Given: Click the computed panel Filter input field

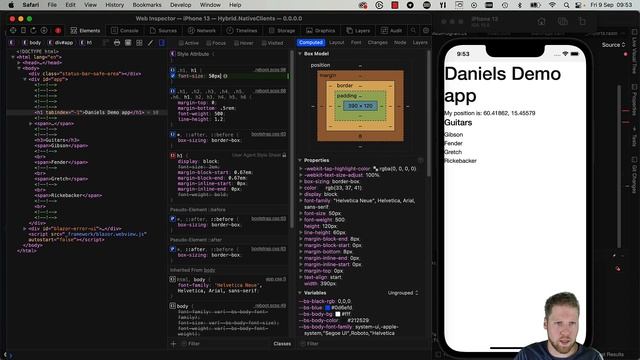Looking at the screenshot, I should coord(363,344).
